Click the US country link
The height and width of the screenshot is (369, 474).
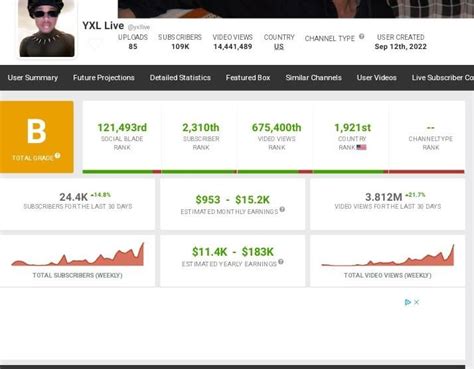tap(279, 47)
